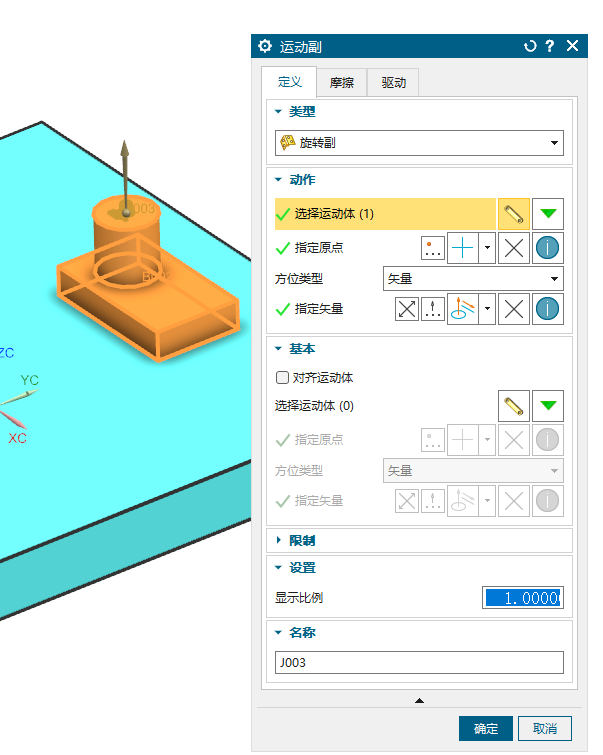Image resolution: width=603 pixels, height=755 pixels.
Task: Click the green triangle in 基本 选择运动体 row
Action: point(548,406)
